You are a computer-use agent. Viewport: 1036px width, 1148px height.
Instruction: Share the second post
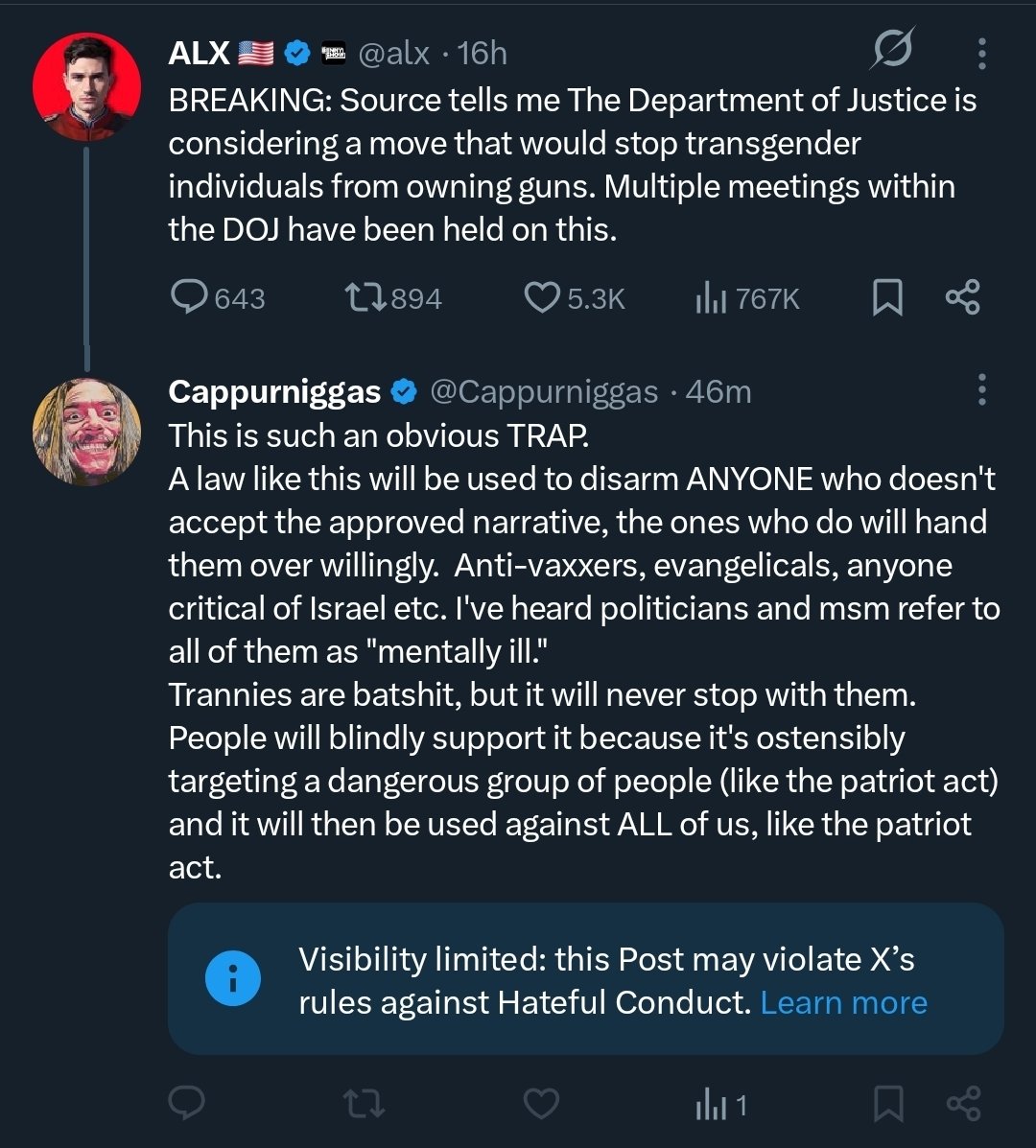click(x=962, y=1103)
